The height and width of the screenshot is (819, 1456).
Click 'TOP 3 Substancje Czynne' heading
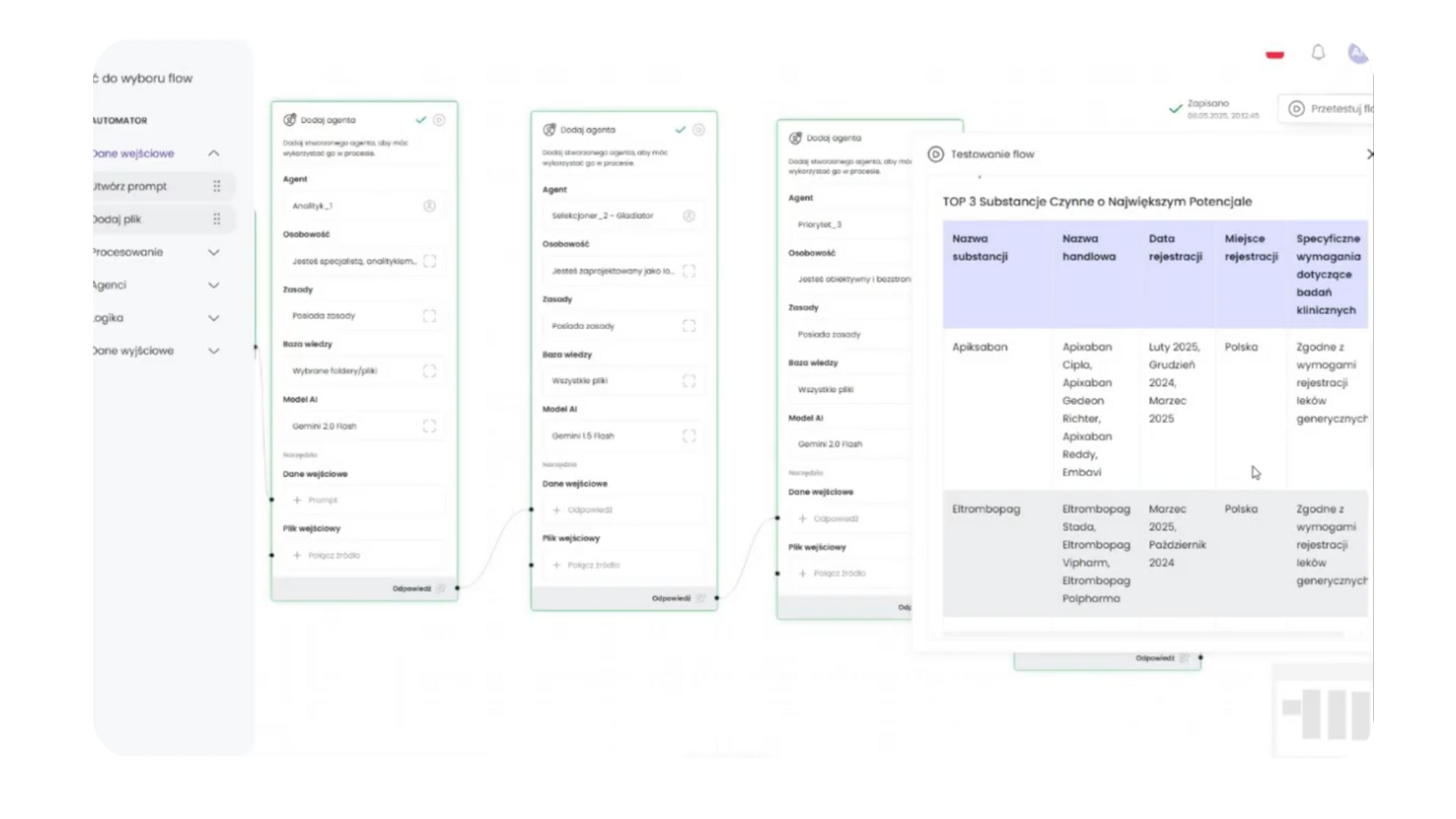click(1097, 202)
